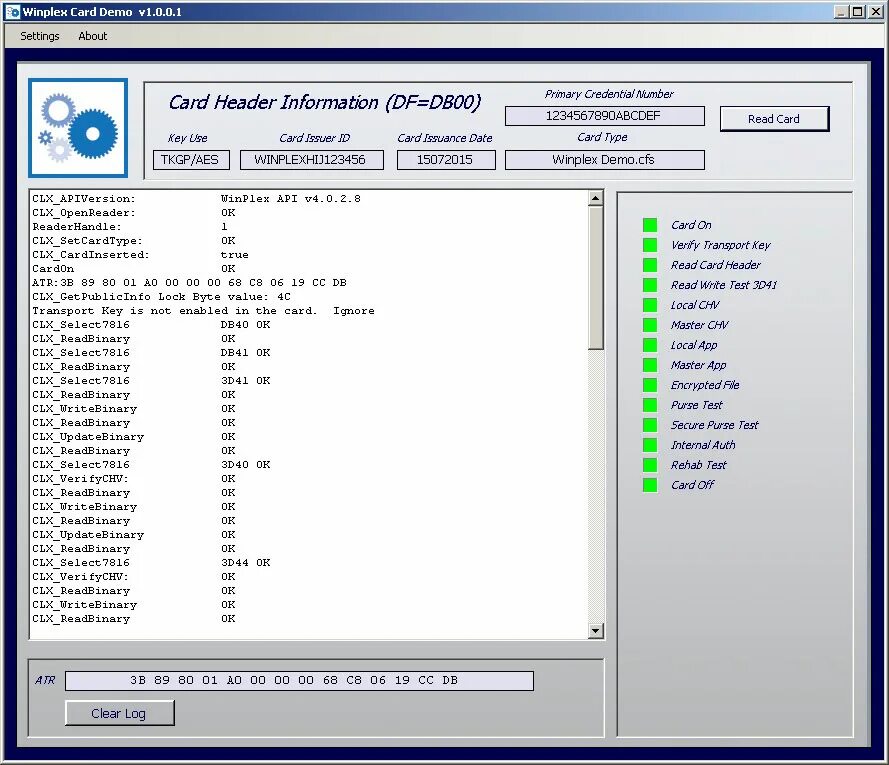The image size is (889, 765).
Task: Click the green Card Off indicator
Action: point(650,485)
